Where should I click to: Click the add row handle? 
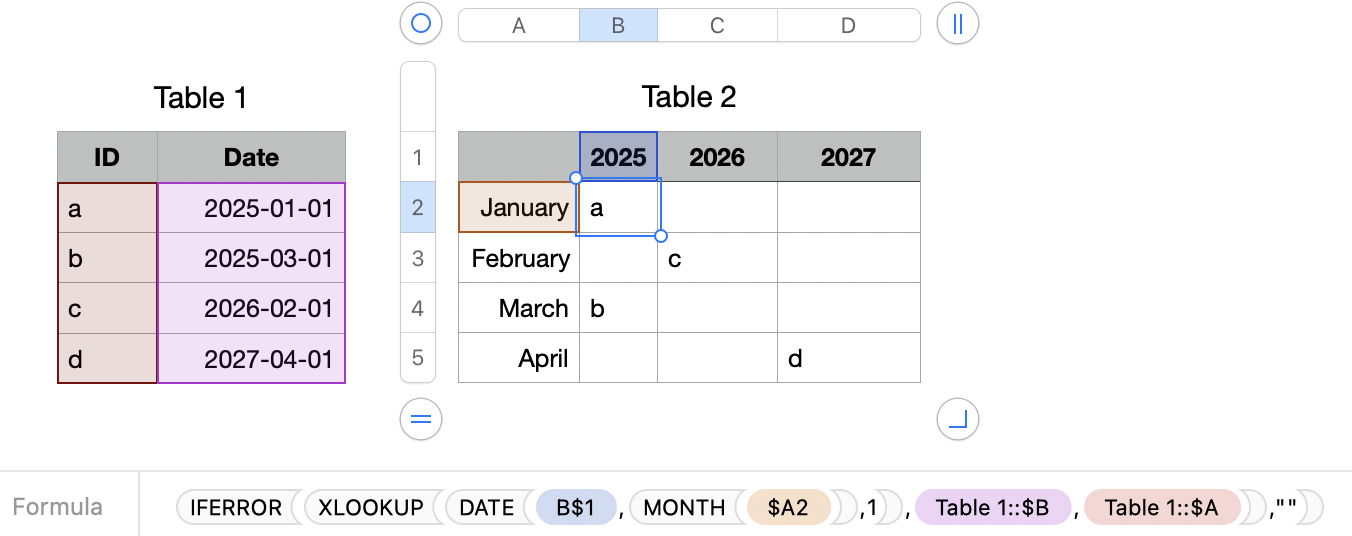pyautogui.click(x=421, y=419)
